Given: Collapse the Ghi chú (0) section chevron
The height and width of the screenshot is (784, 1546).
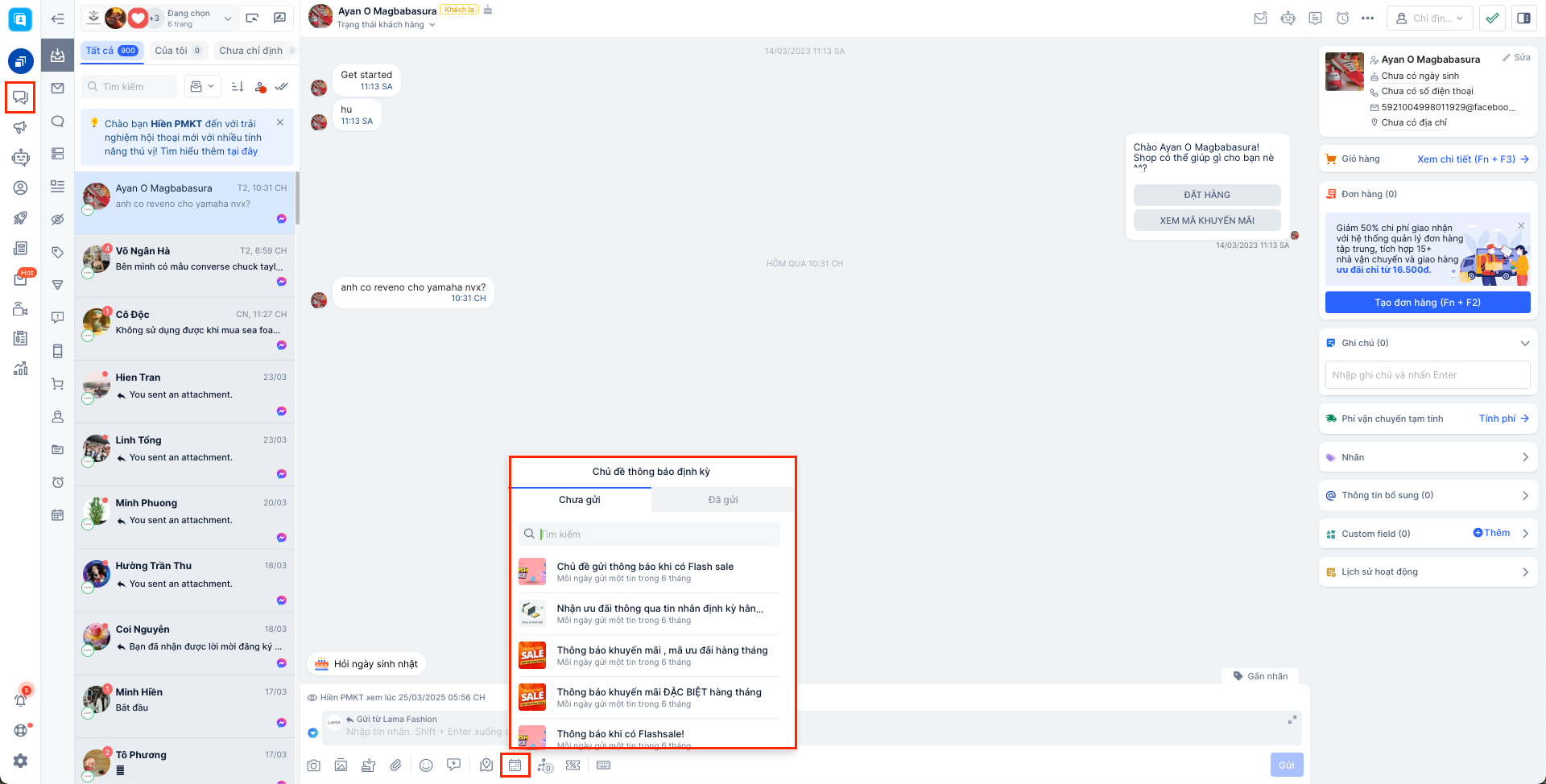Looking at the screenshot, I should 1524,343.
